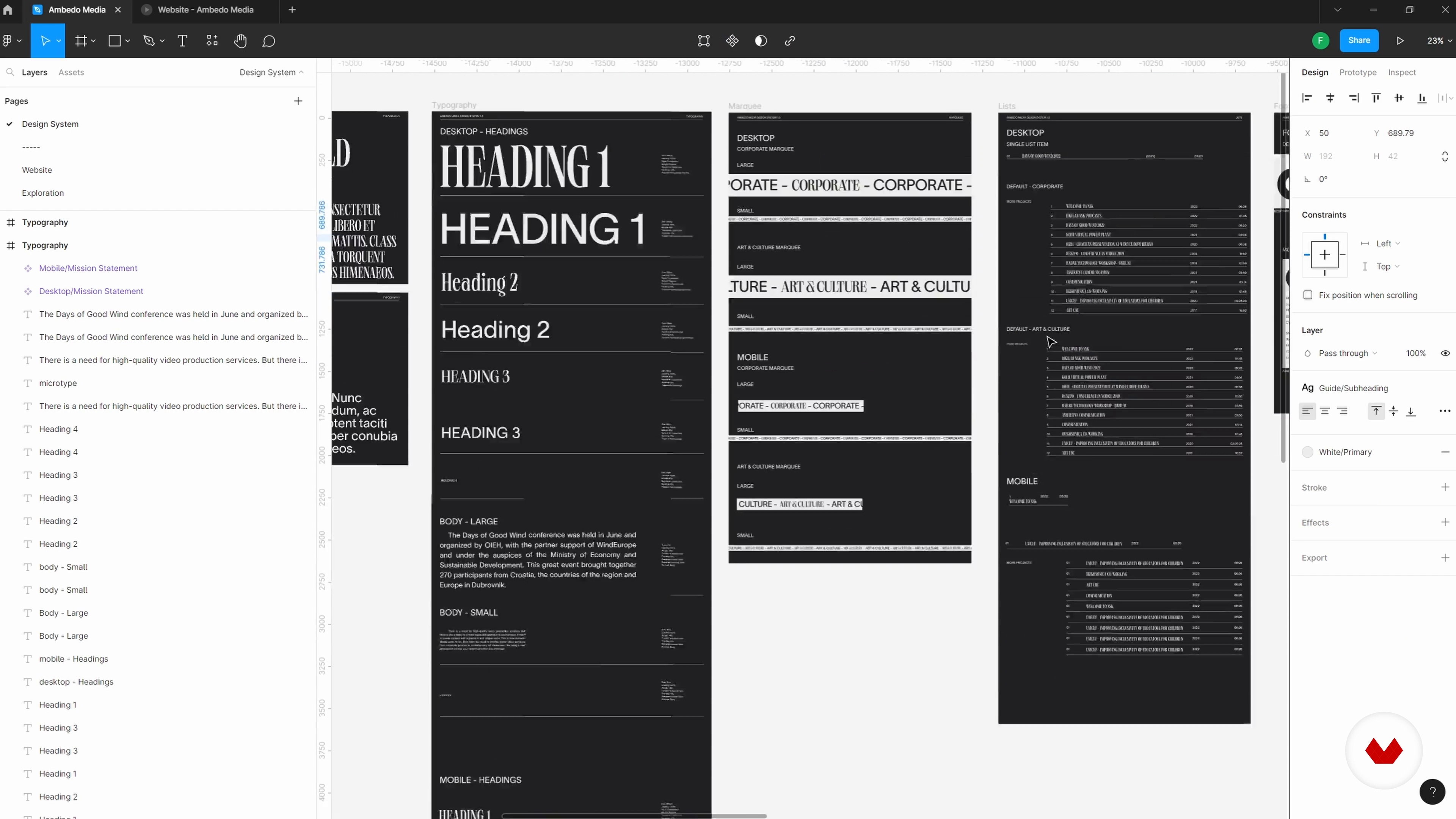1456x819 pixels.
Task: Click the Edit object icon in toolbar
Action: 704,41
